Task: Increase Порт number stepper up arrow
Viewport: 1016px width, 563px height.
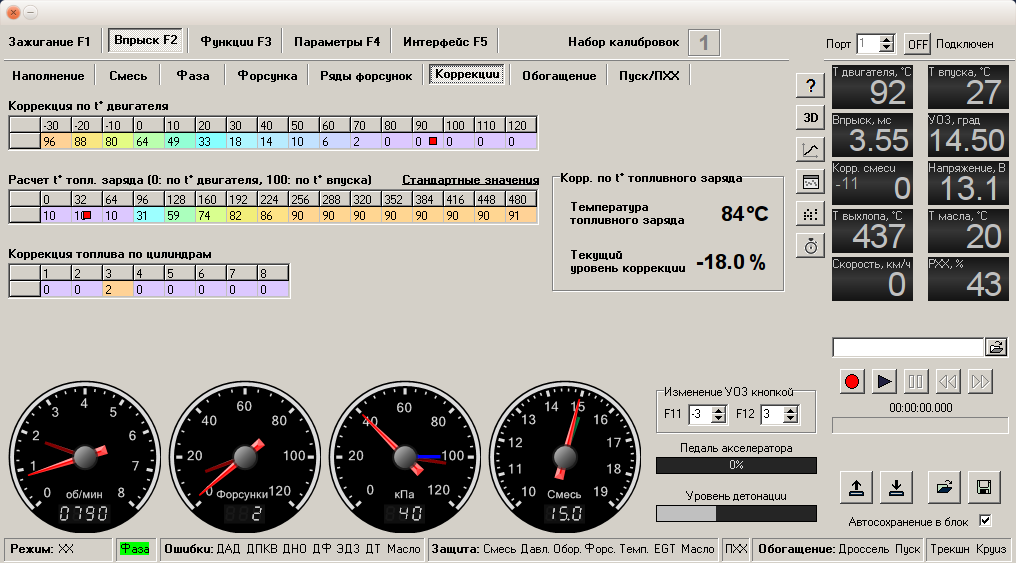Action: point(886,40)
